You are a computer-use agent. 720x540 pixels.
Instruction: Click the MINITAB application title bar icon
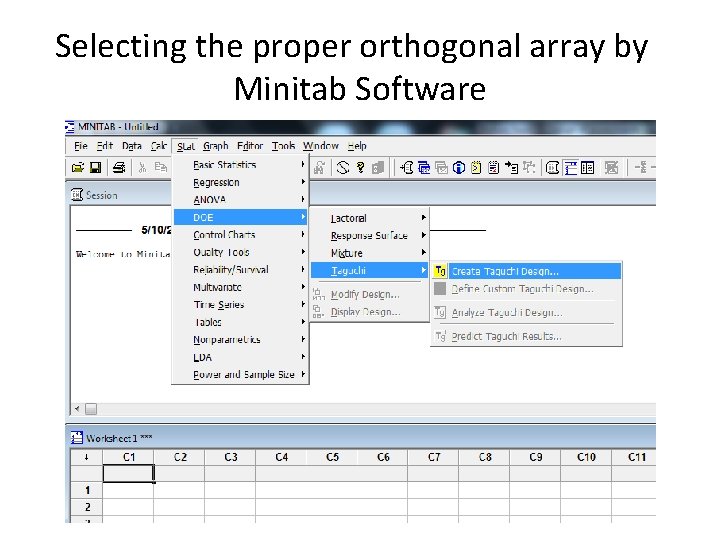[x=70, y=126]
